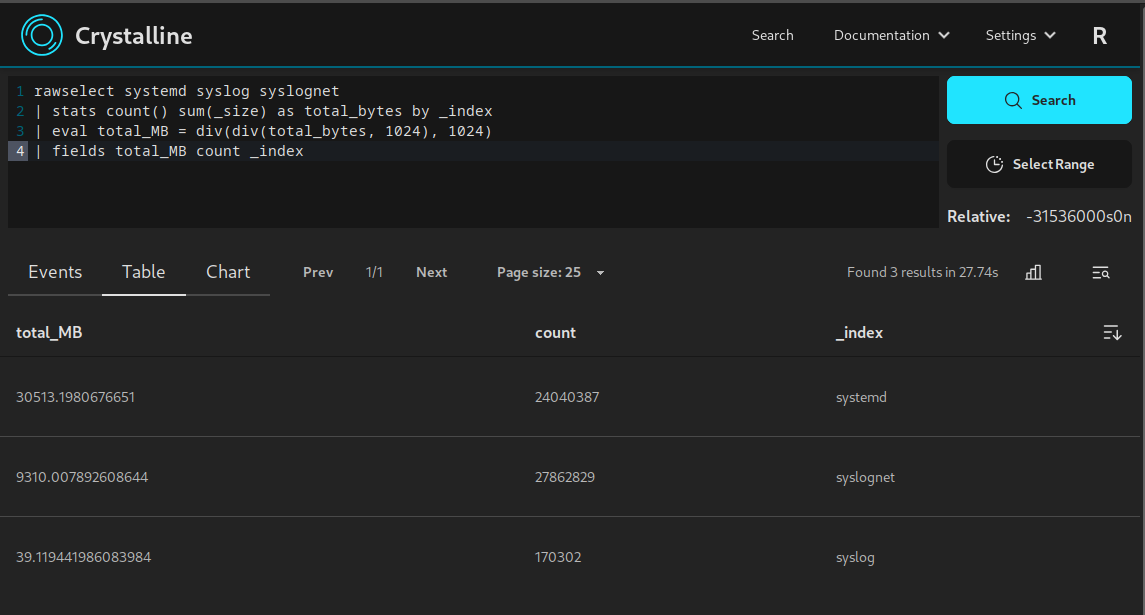Viewport: 1145px width, 615px height.
Task: Click the 27862829 count cell
Action: [x=564, y=477]
